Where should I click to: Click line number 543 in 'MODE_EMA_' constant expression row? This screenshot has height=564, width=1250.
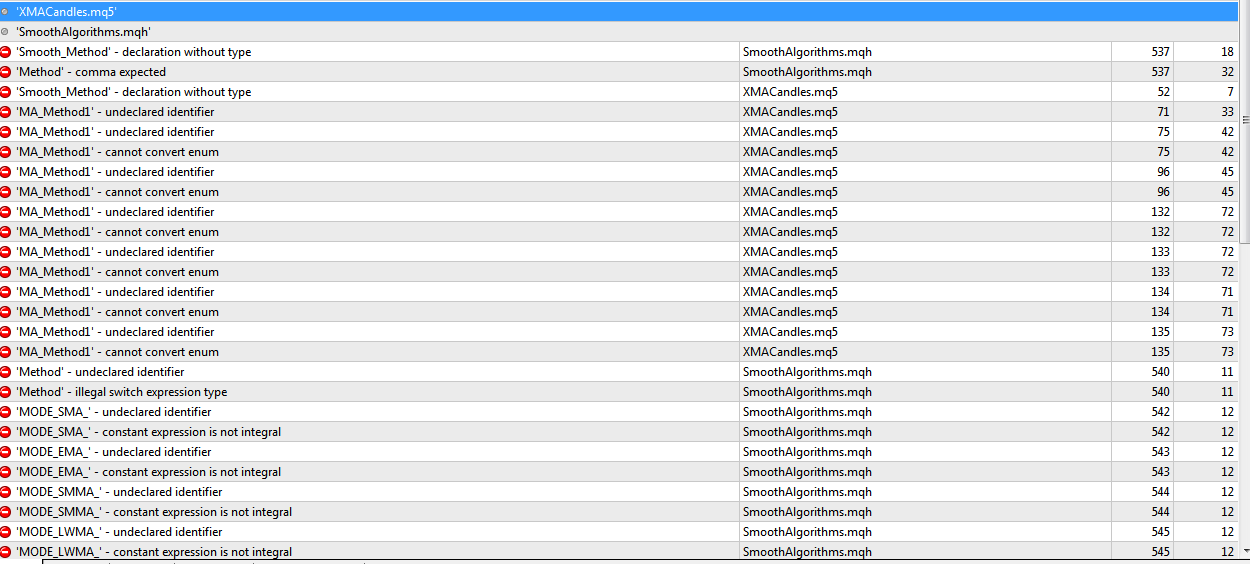point(1160,471)
